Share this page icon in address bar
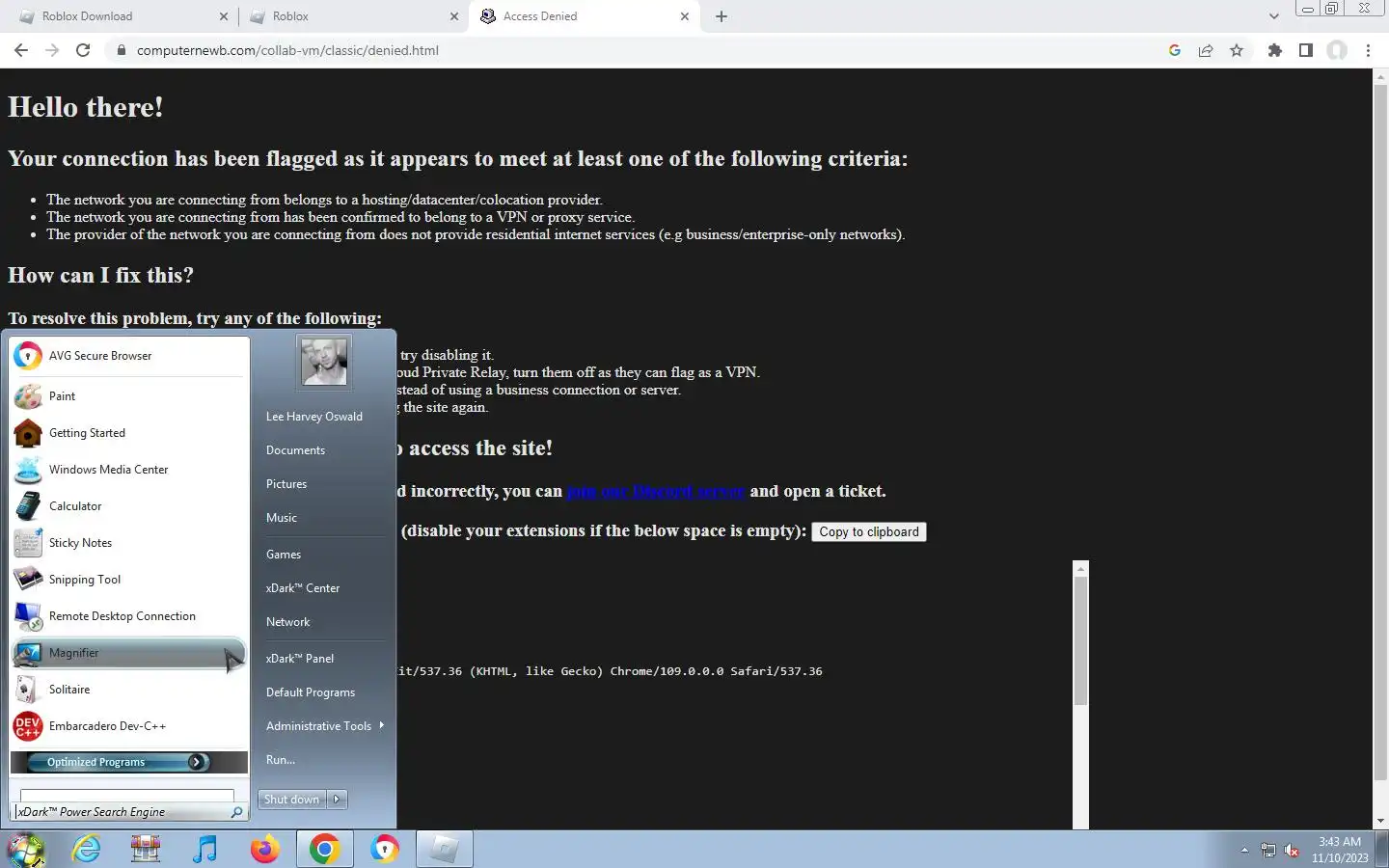Viewport: 1389px width, 868px height. tap(1206, 50)
